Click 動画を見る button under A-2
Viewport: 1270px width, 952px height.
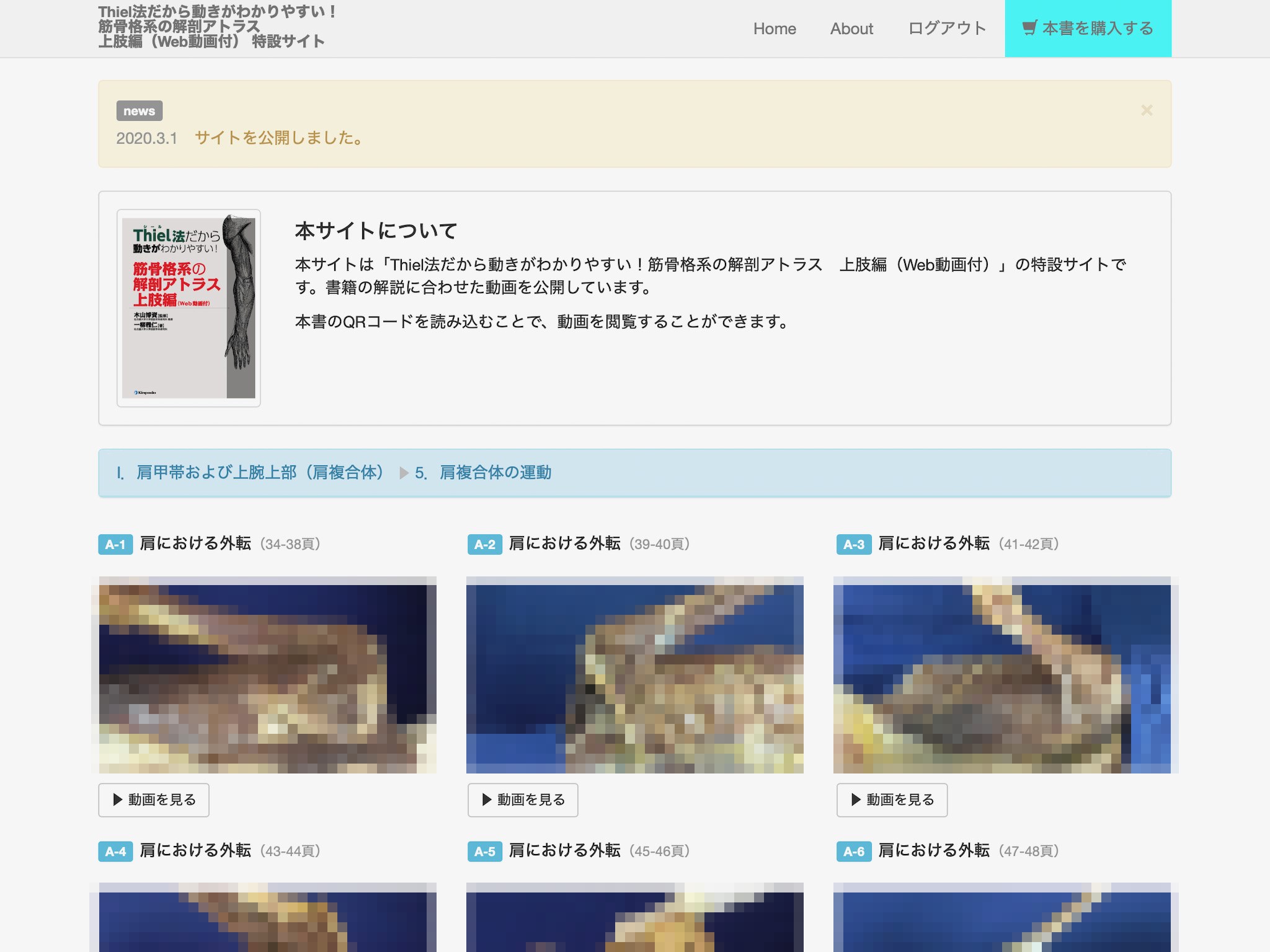[x=523, y=800]
